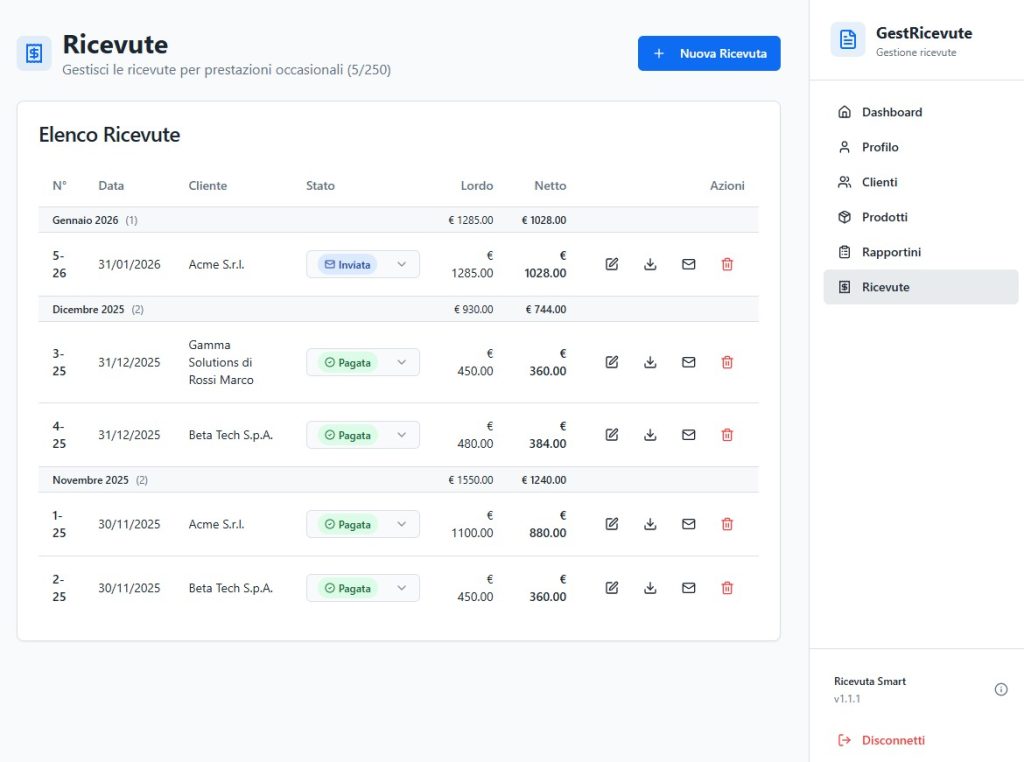Click Nuova Ricevuta button
The image size is (1024, 762).
tap(709, 54)
